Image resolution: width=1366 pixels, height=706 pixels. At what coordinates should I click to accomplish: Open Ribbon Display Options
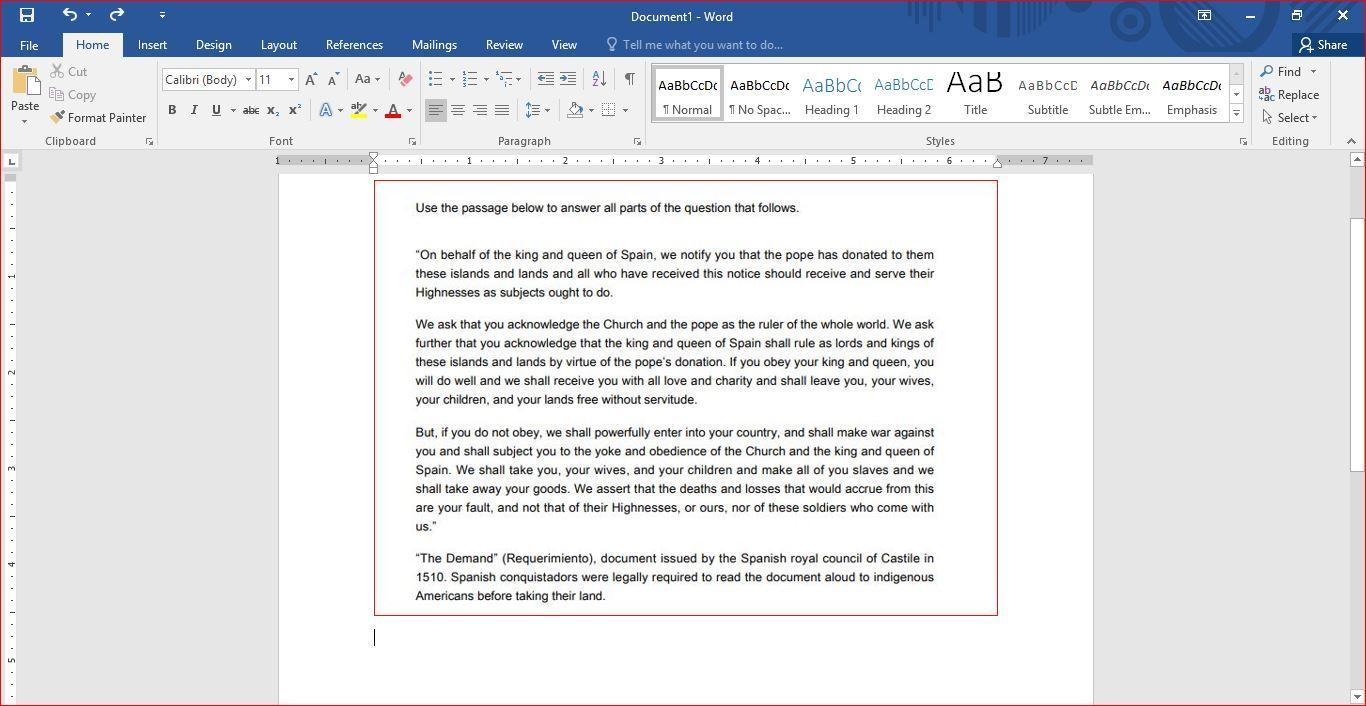tap(1204, 15)
